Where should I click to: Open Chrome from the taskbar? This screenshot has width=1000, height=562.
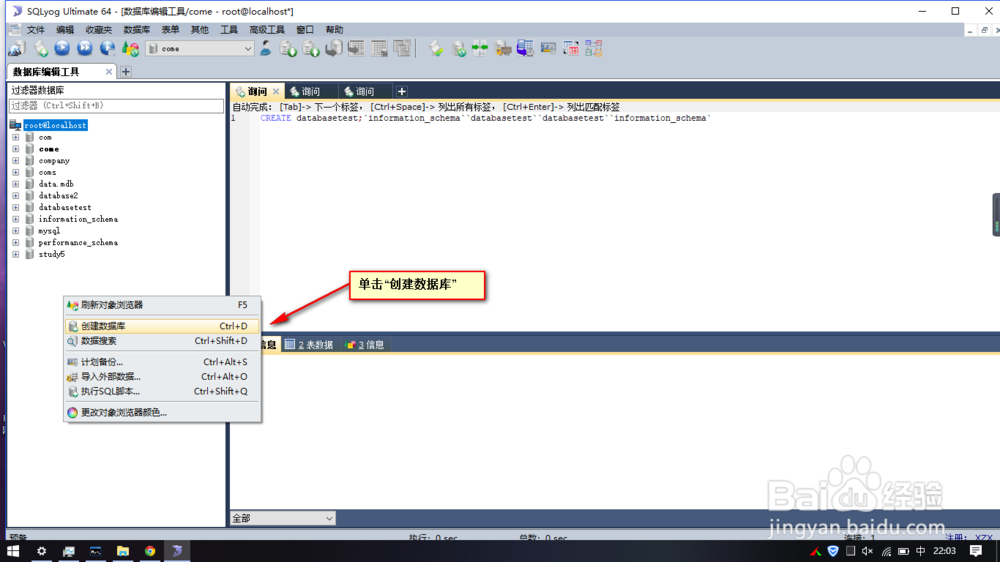point(150,551)
